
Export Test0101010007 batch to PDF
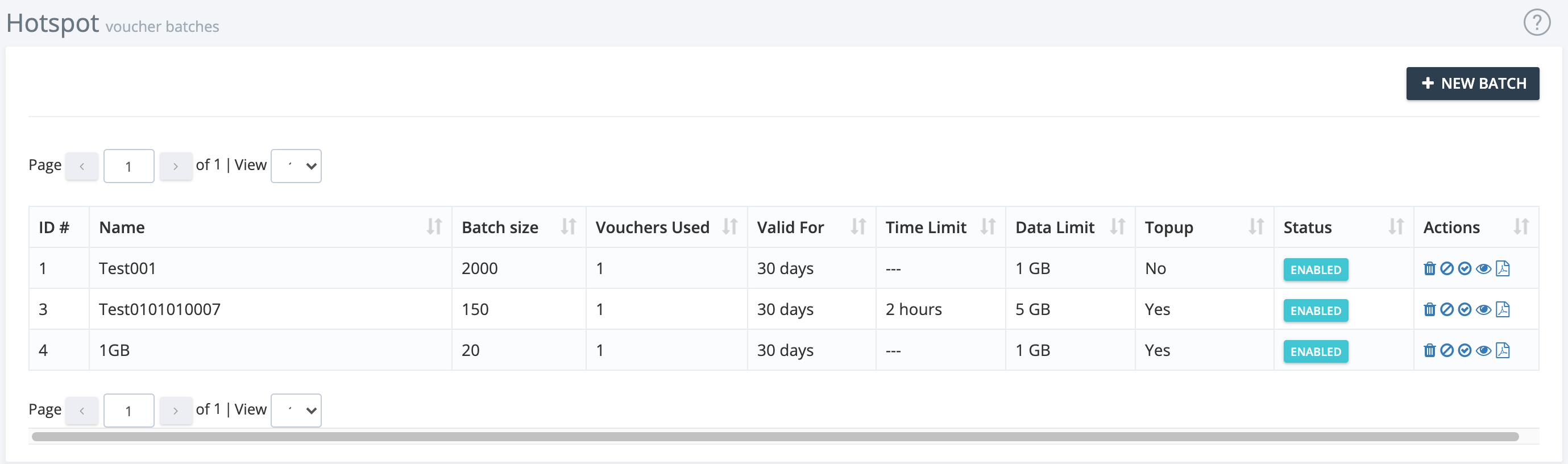(x=1502, y=309)
